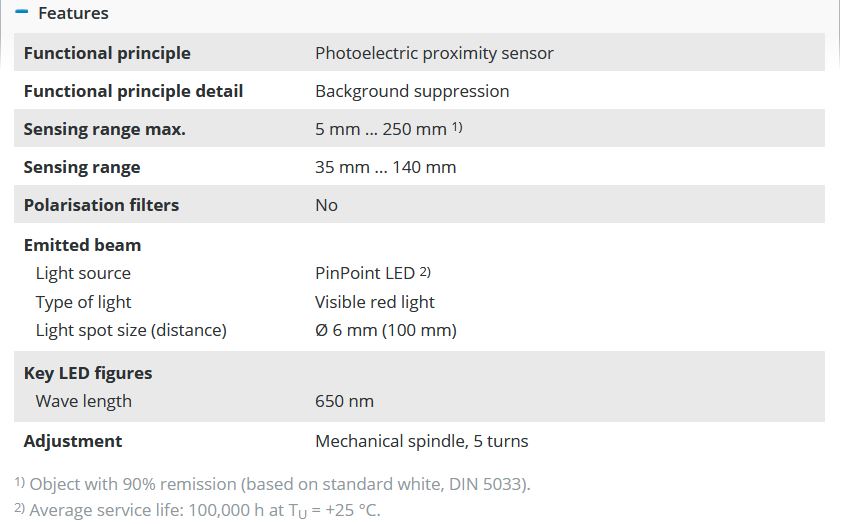Screen dimensions: 841x524
Task: Collapse the Features section minus icon
Action: [23, 13]
